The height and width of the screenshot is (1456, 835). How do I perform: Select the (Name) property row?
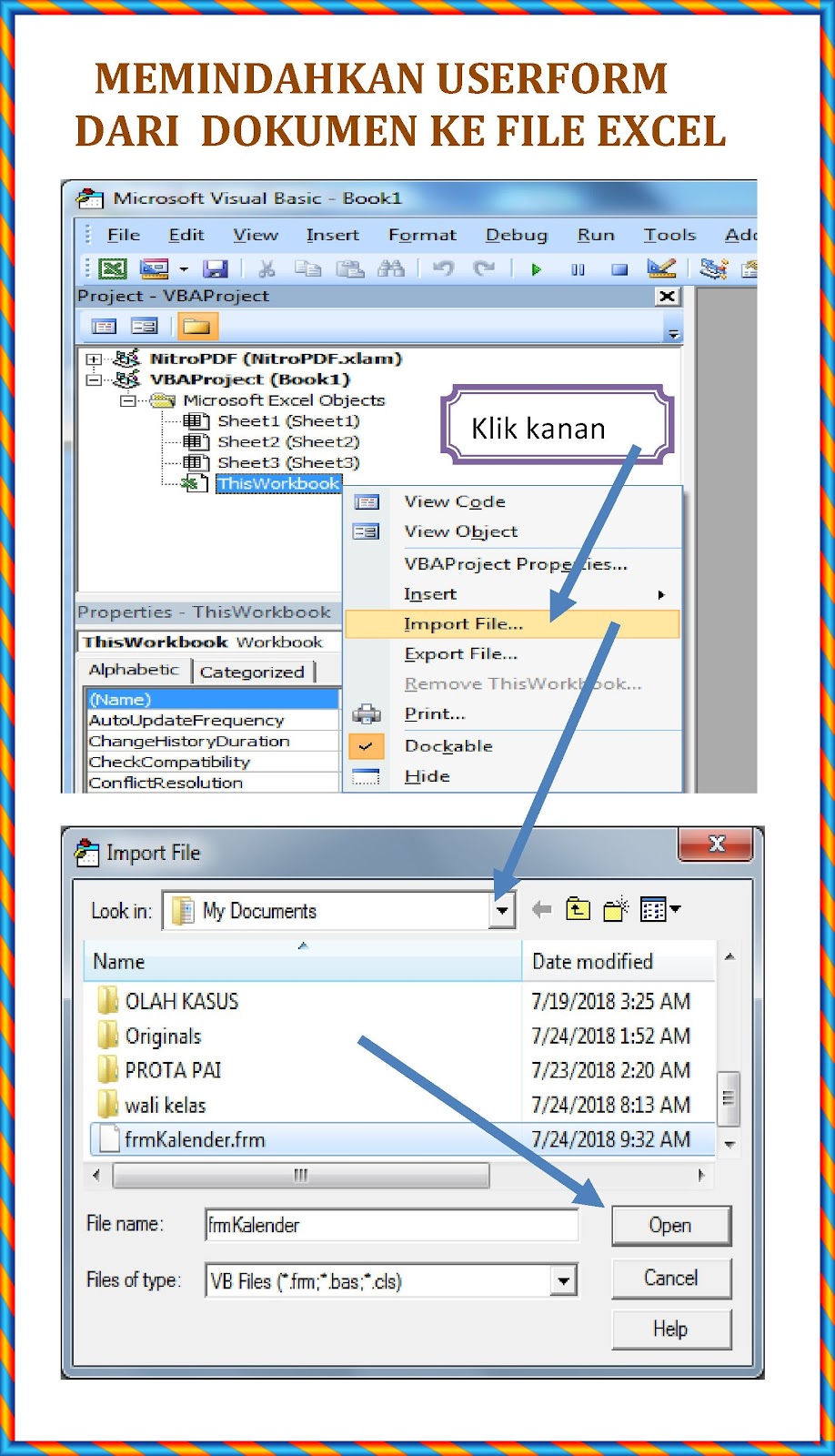coord(213,700)
